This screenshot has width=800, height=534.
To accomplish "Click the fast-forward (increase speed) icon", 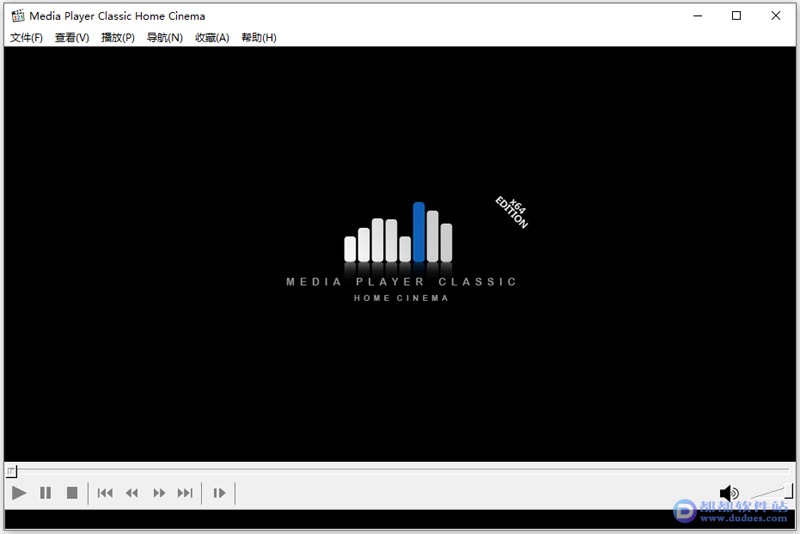I will pos(159,493).
